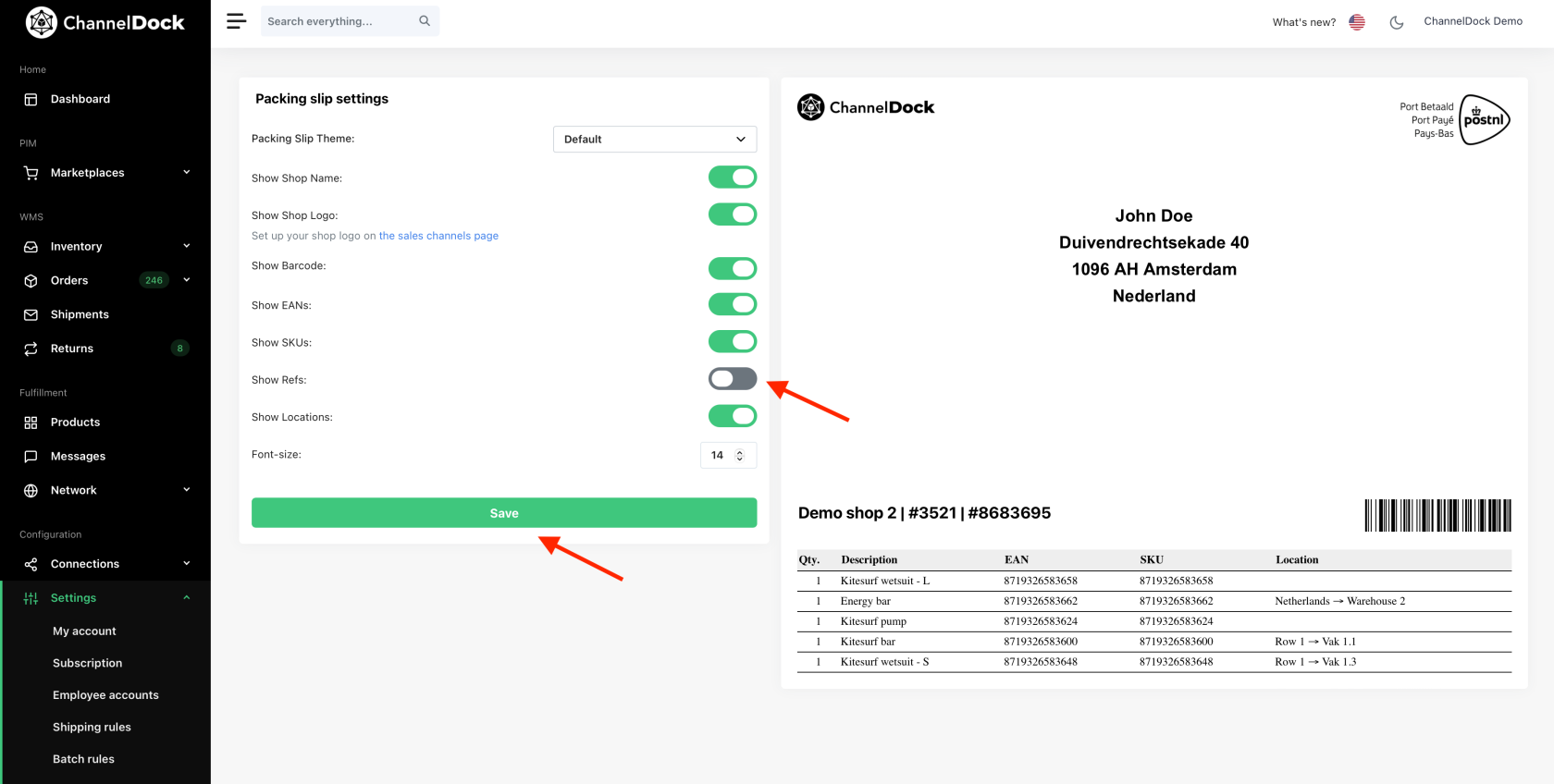Expand Connections submenu chevron

tap(187, 564)
